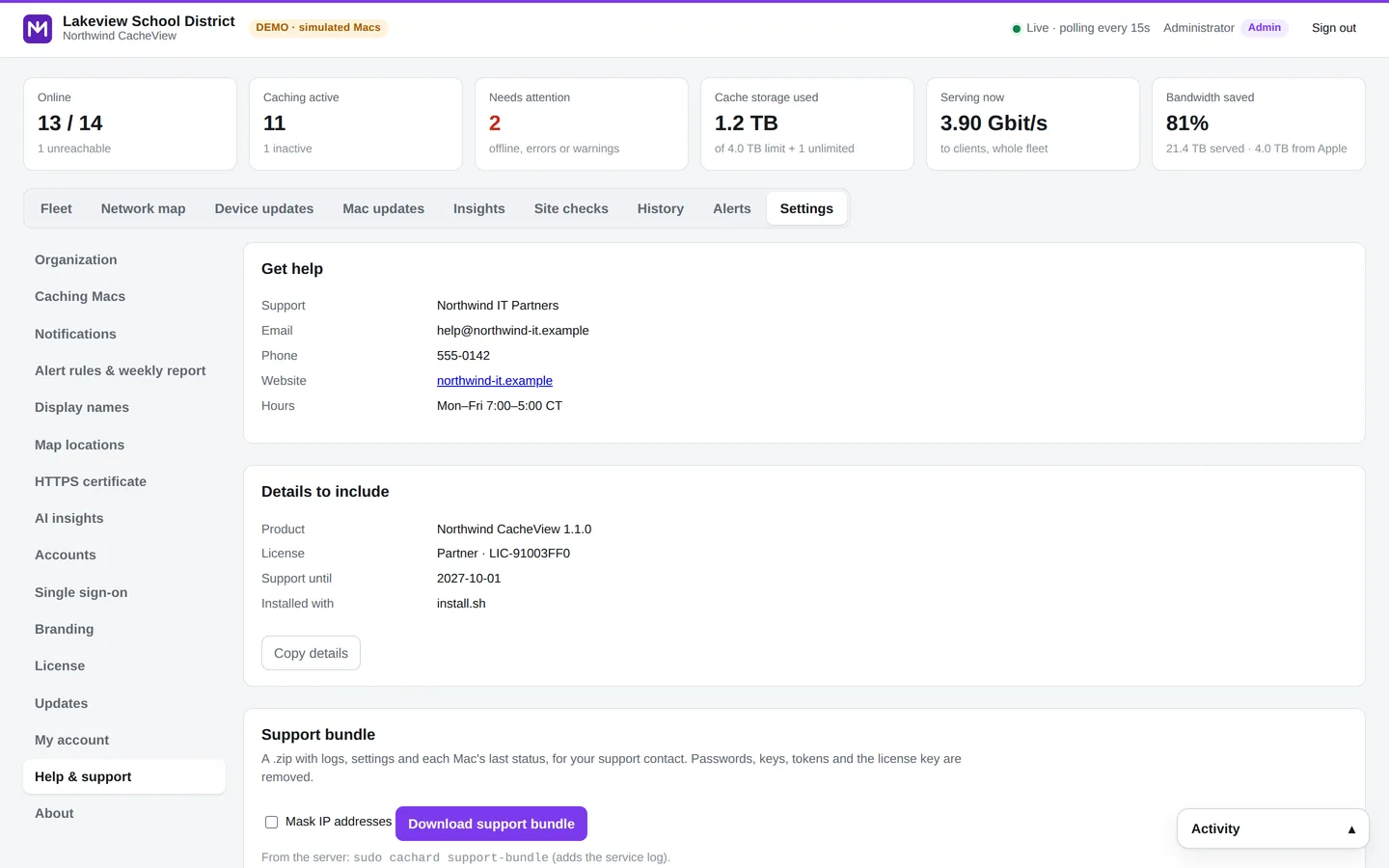Viewport: 1389px width, 868px height.
Task: Open Organization settings in the sidebar
Action: pos(124,259)
